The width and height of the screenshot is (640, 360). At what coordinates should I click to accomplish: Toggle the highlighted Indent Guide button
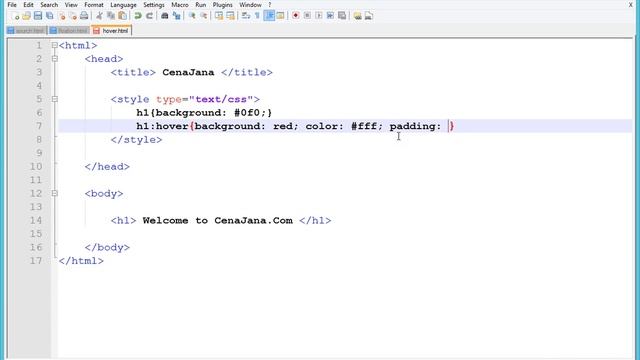click(x=269, y=16)
